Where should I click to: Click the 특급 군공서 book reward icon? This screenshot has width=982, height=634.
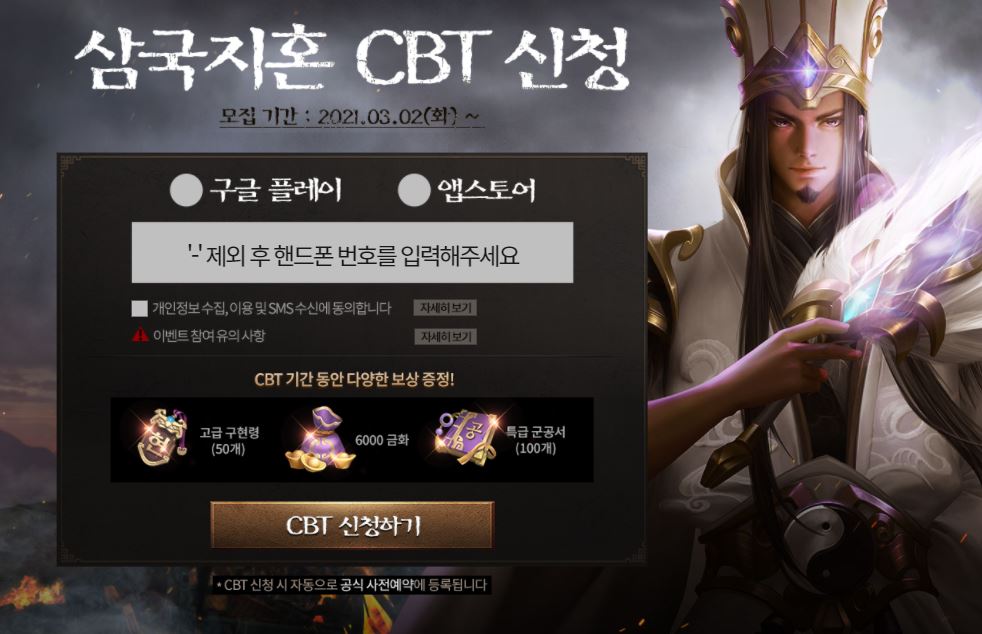point(467,437)
